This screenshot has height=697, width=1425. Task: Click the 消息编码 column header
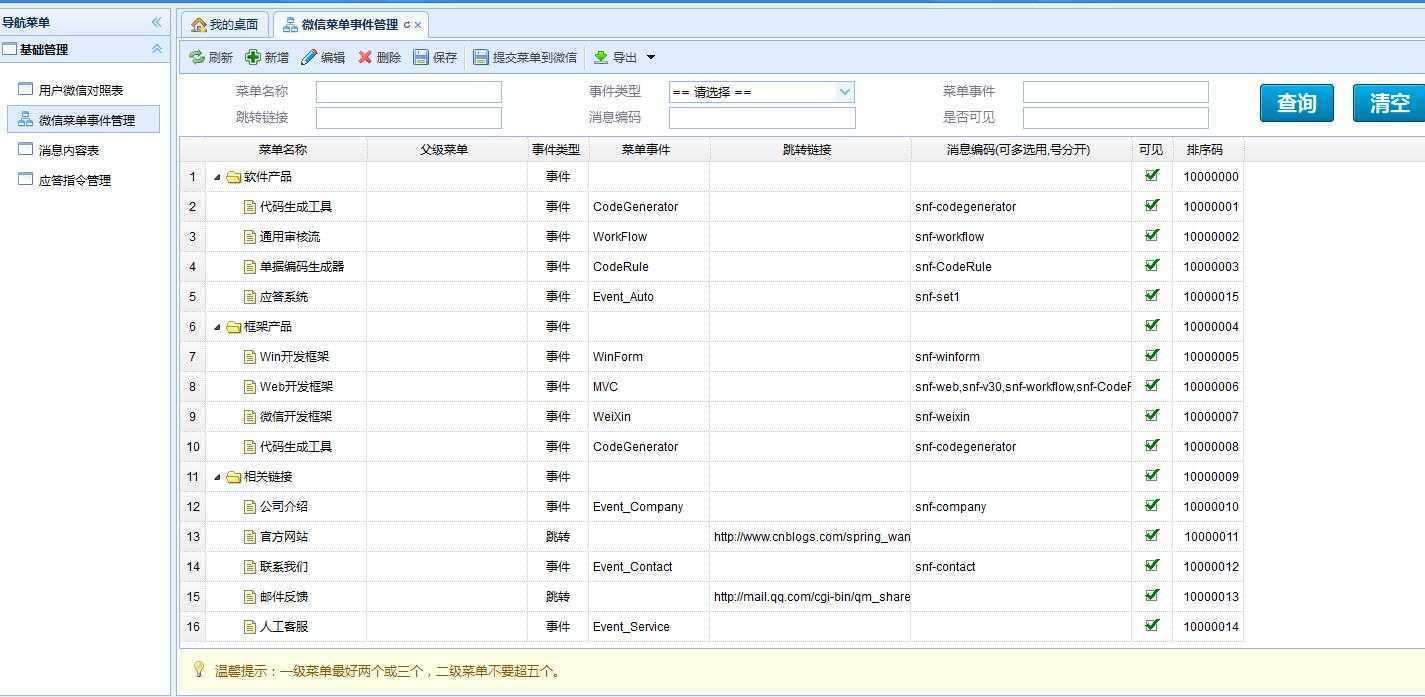coord(1019,150)
